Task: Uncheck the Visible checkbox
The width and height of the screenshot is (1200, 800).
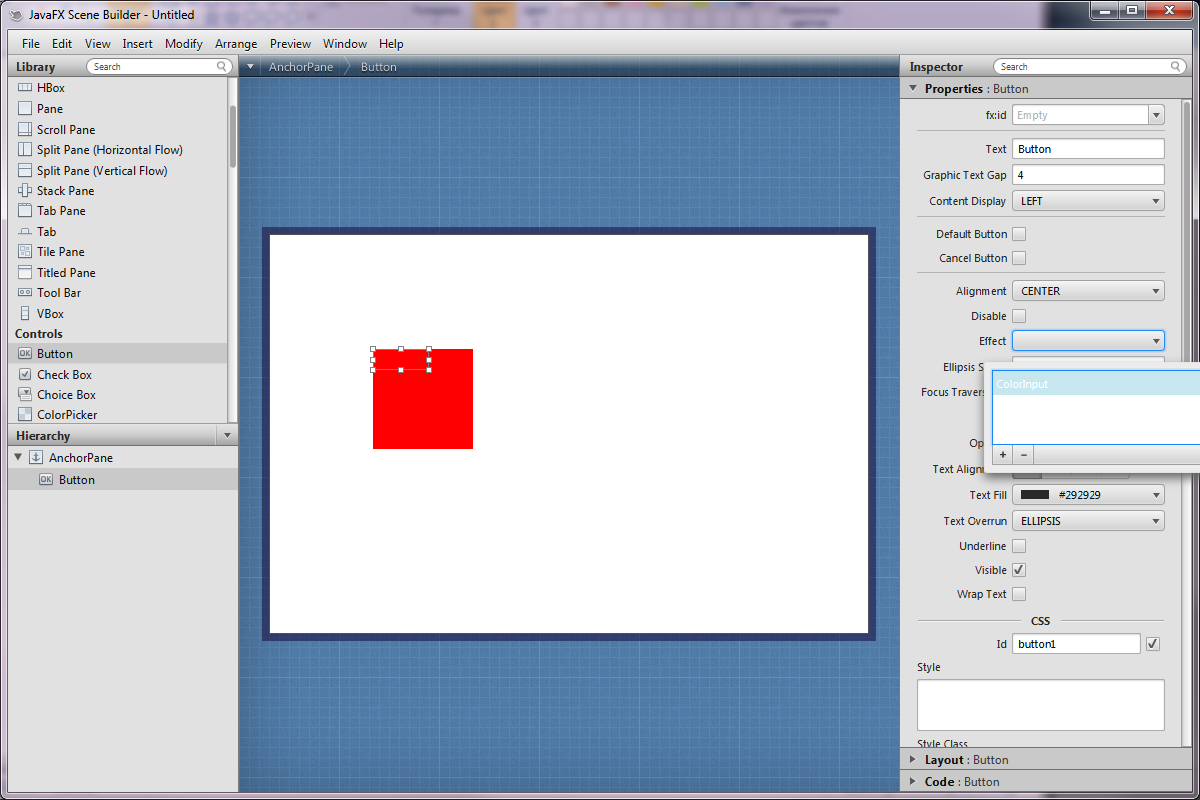Action: [1019, 570]
